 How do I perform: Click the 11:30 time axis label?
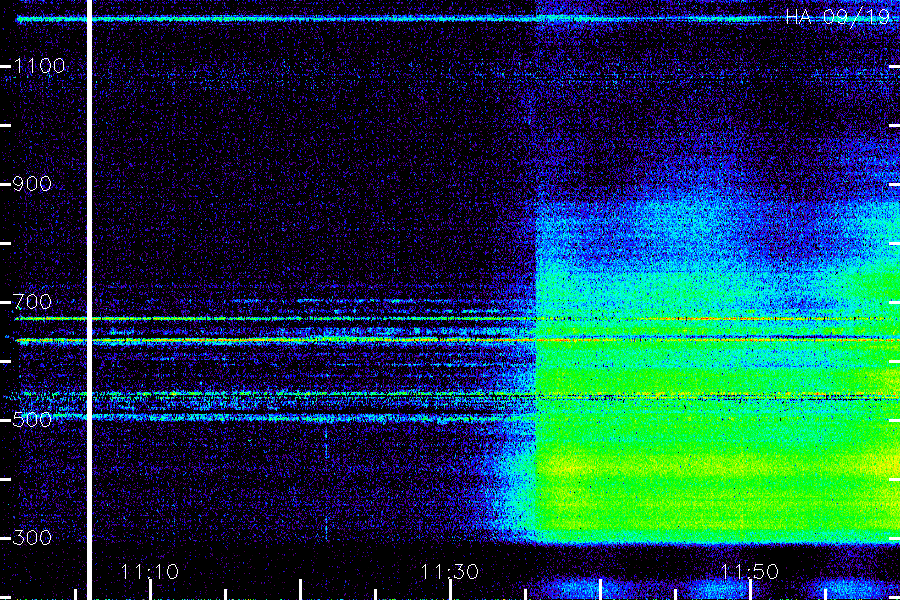(x=449, y=572)
